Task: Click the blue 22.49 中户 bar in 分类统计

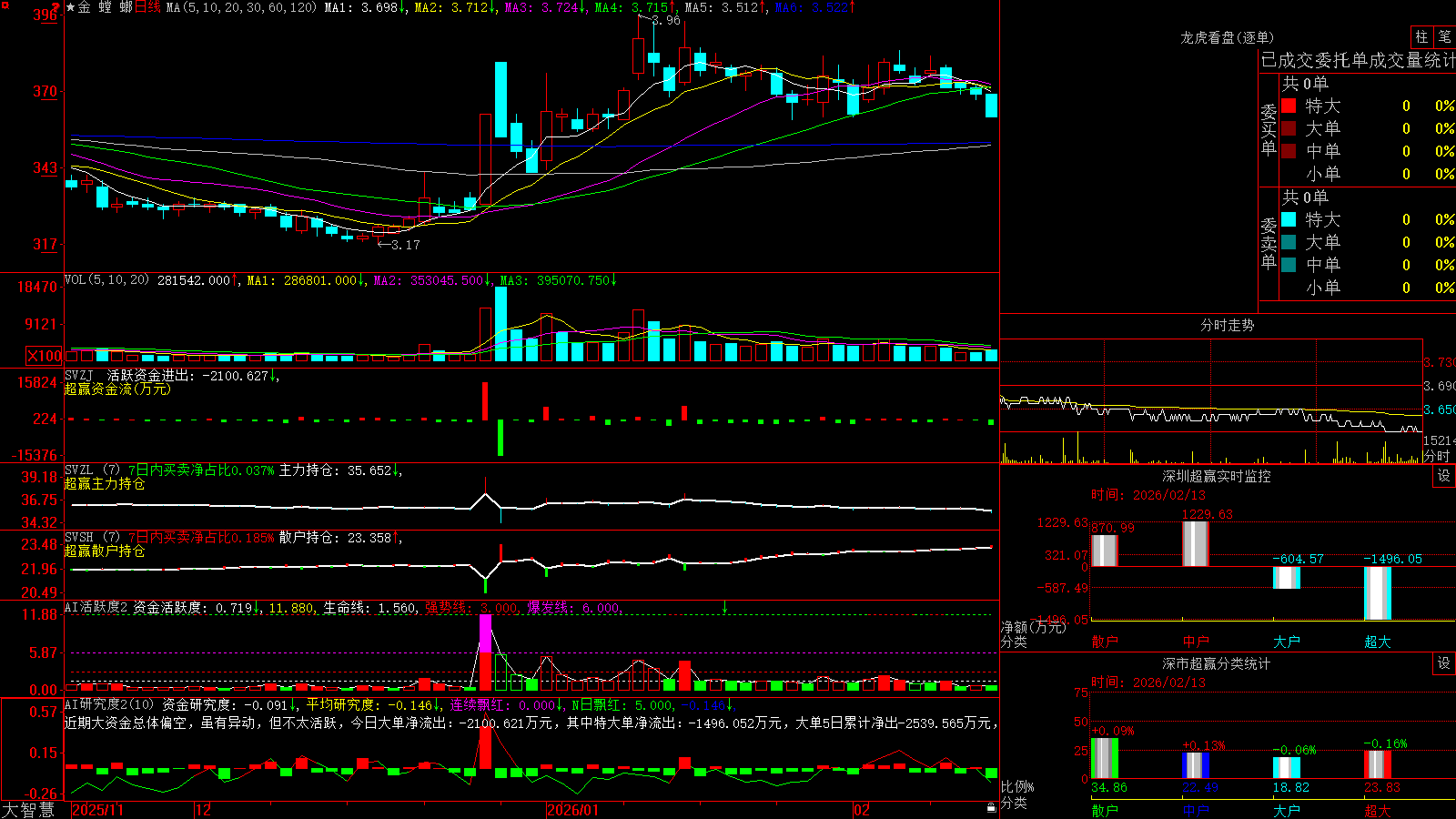Action: point(1196,765)
